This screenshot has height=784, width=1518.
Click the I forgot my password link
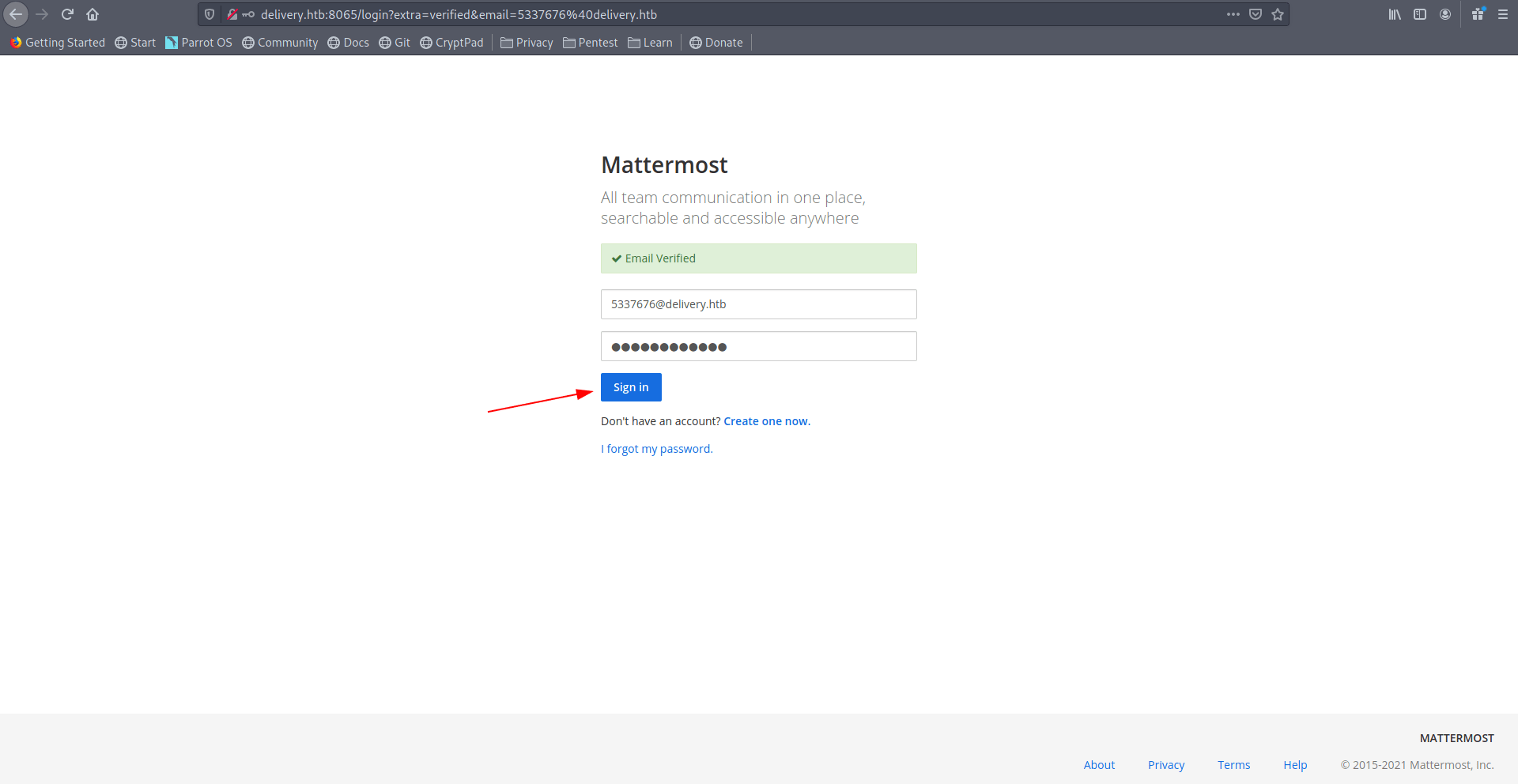click(x=657, y=449)
